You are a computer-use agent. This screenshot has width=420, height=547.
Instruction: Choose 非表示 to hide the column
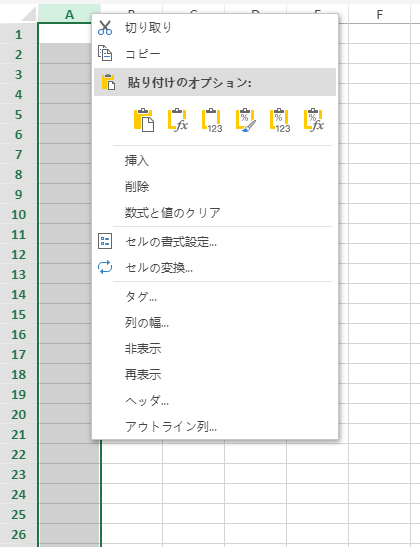point(215,349)
